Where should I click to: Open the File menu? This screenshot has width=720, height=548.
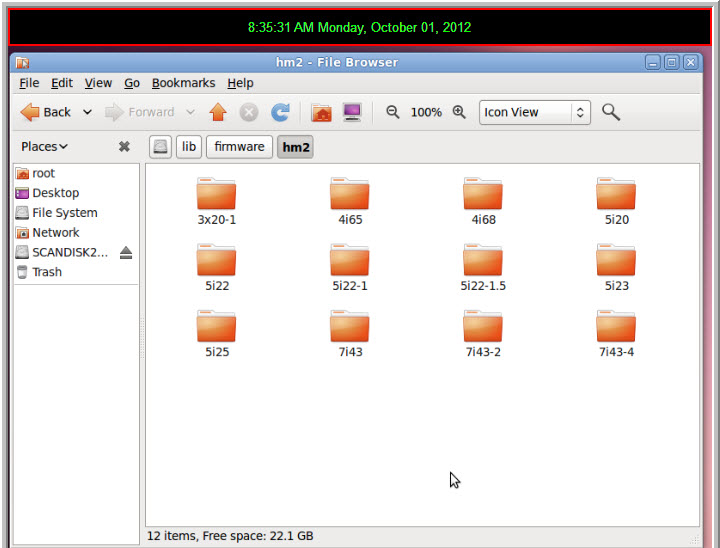pyautogui.click(x=29, y=83)
